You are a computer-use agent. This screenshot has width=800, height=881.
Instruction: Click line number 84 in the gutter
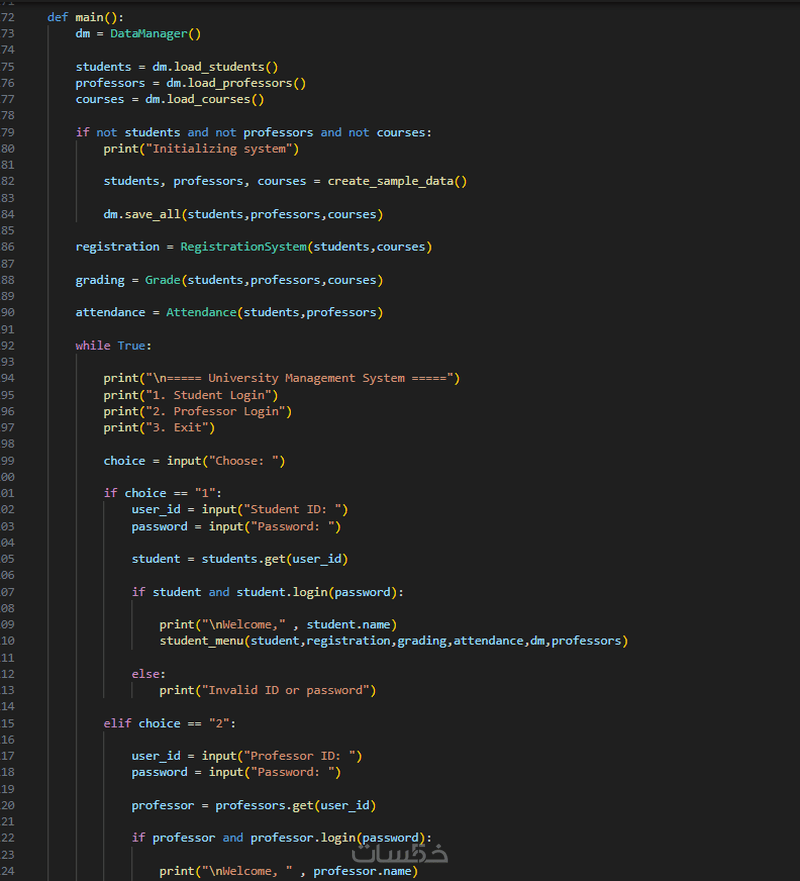click(8, 215)
